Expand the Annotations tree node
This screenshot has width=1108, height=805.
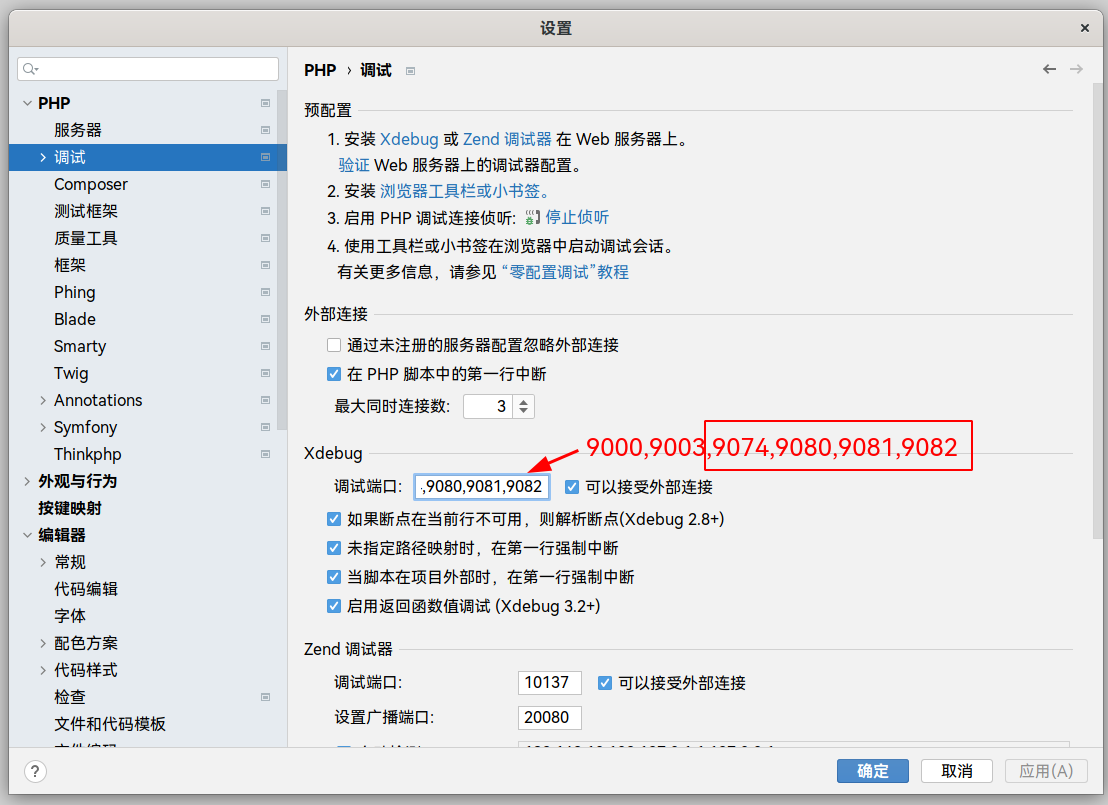click(43, 401)
